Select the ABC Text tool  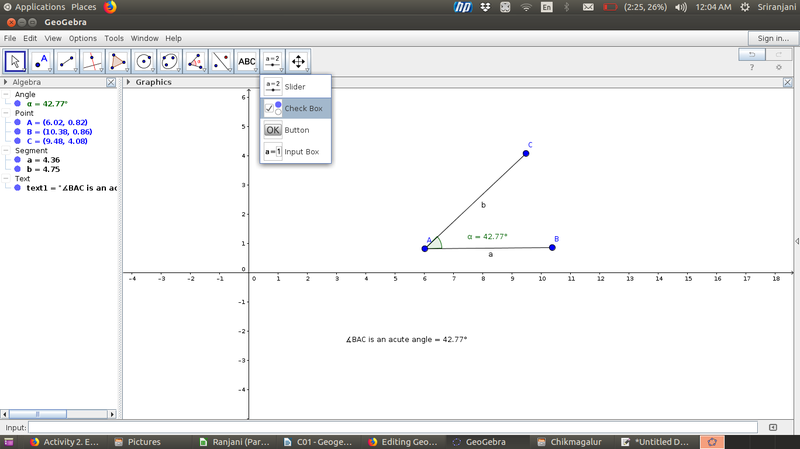pyautogui.click(x=247, y=61)
